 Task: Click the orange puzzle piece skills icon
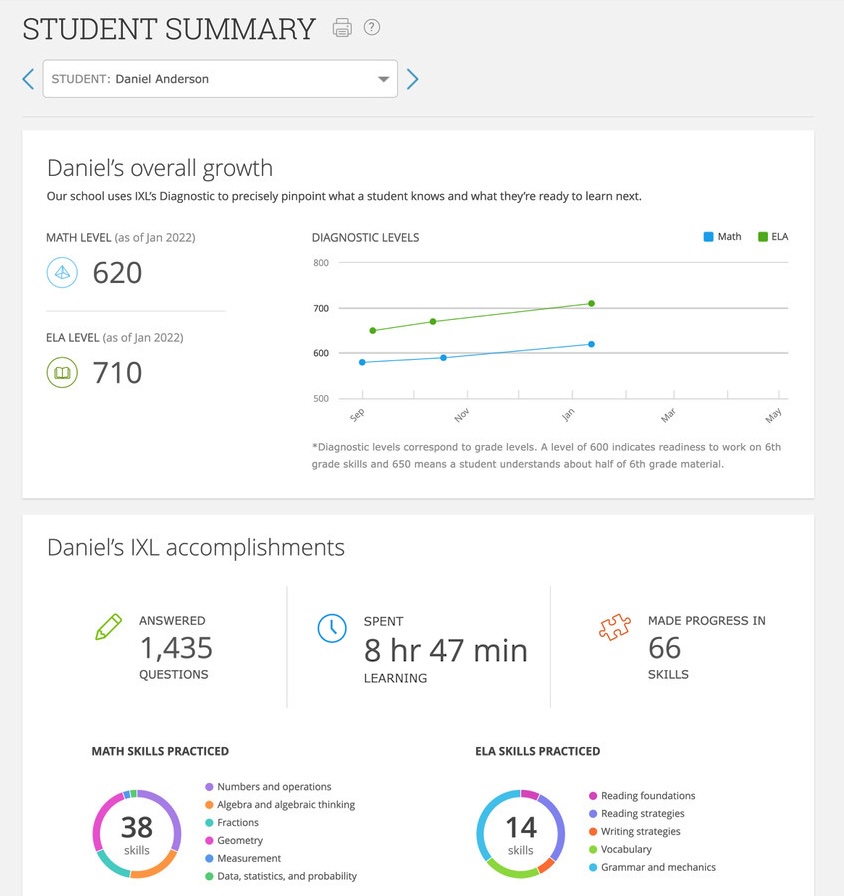point(615,627)
